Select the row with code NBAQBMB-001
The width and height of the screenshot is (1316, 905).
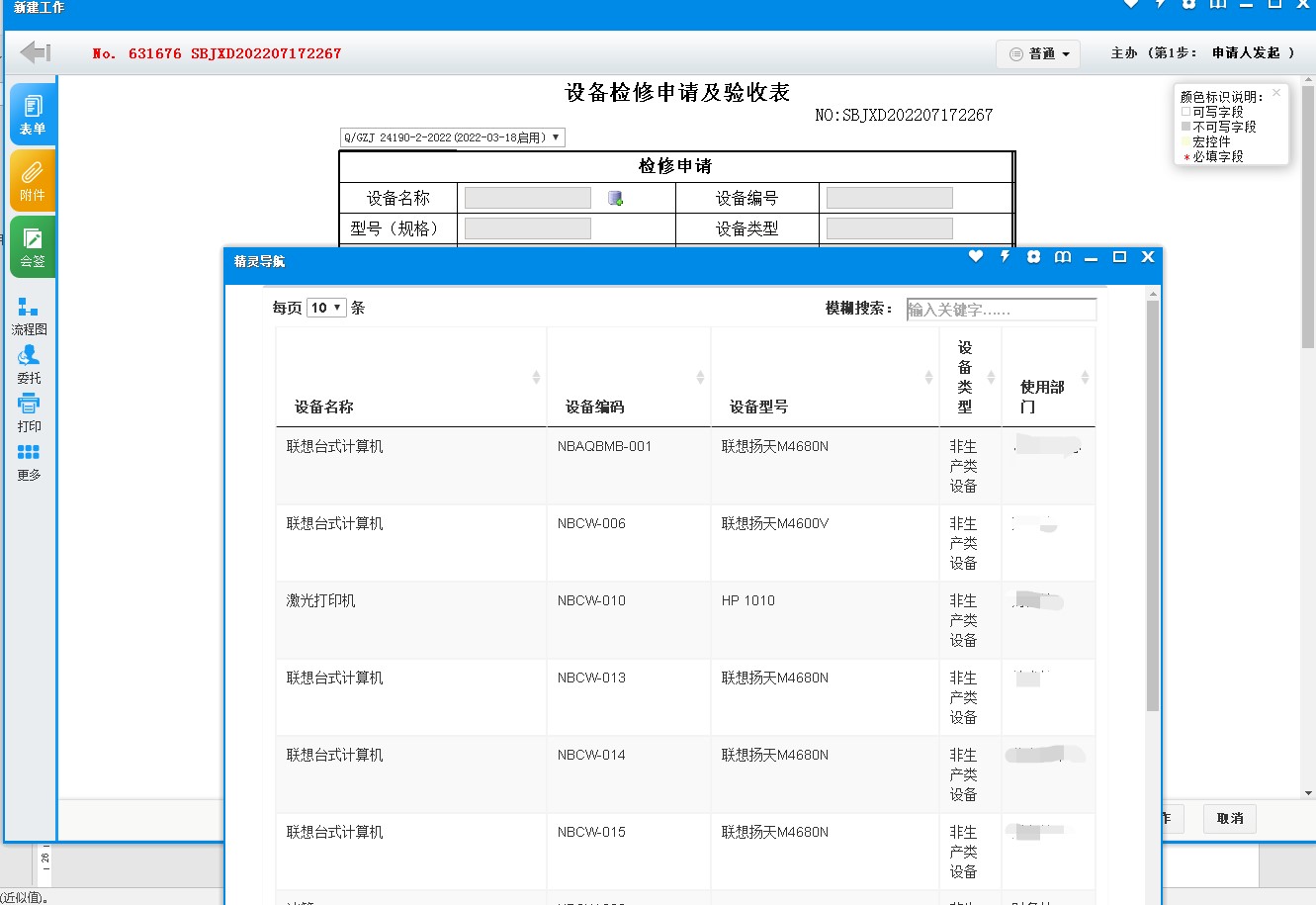[x=685, y=466]
